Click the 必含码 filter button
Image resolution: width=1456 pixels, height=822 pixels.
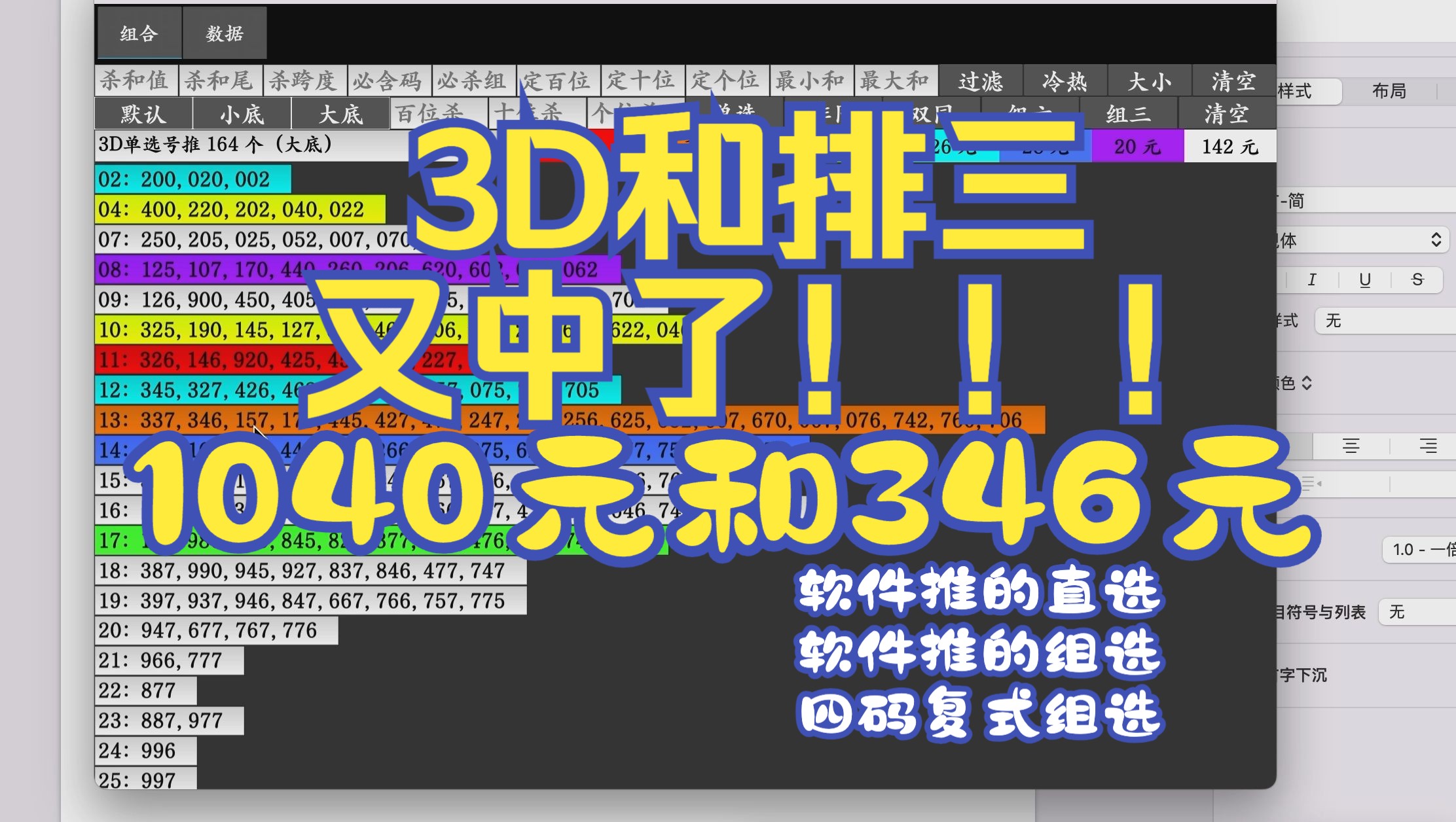point(390,81)
